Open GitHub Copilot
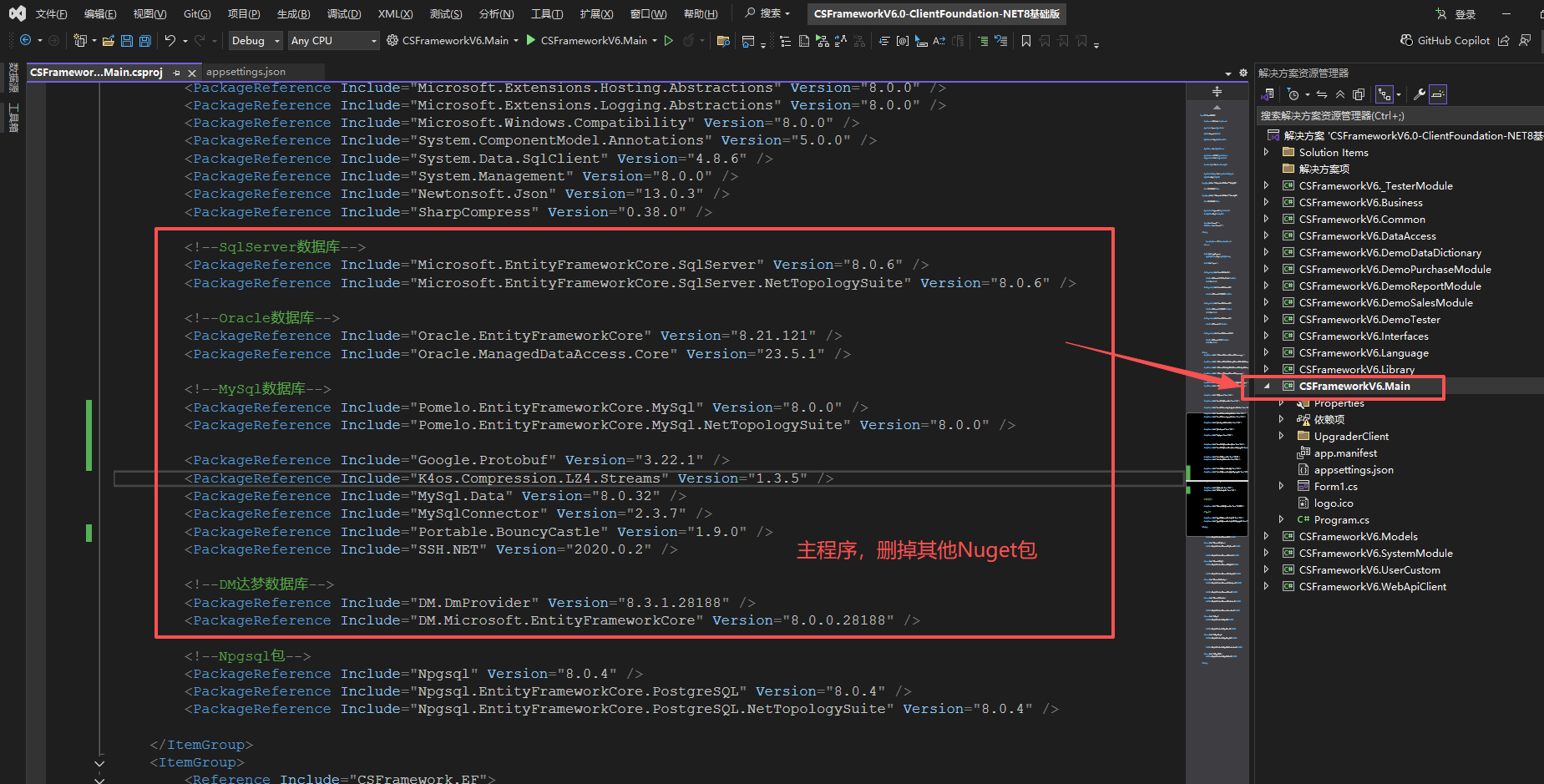Image resolution: width=1544 pixels, height=784 pixels. (1451, 40)
